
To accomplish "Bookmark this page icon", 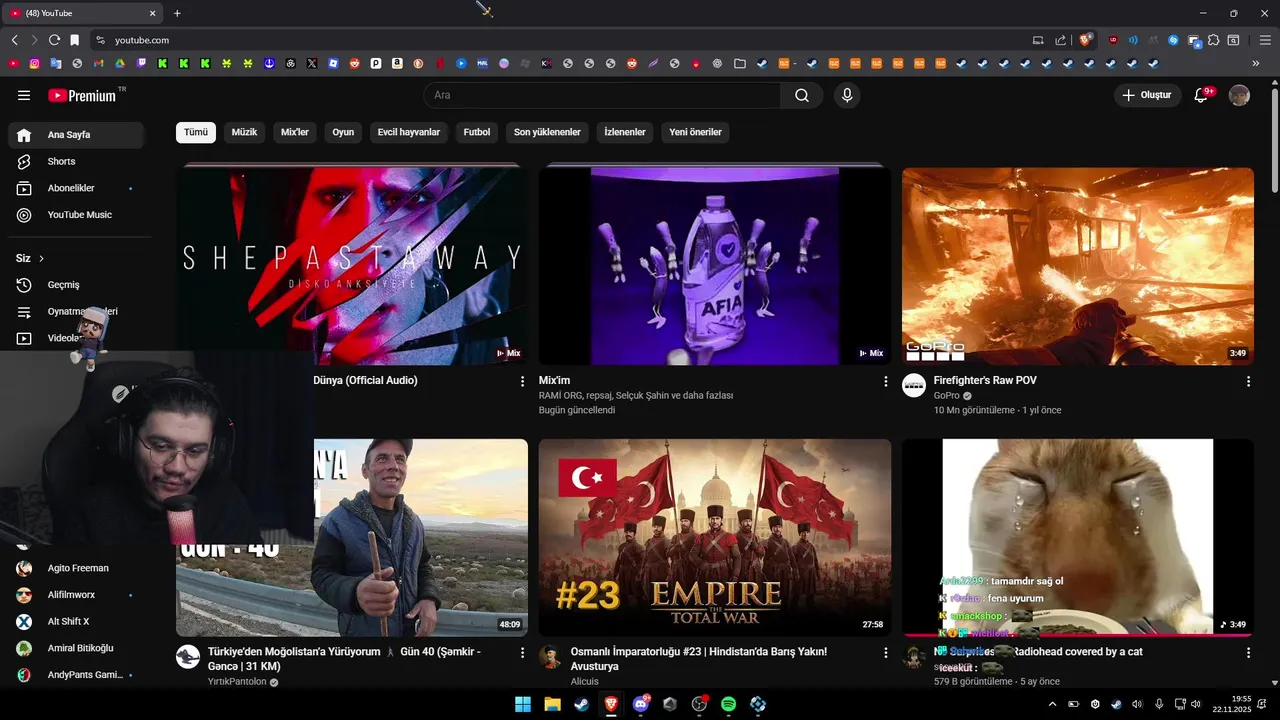I will [x=74, y=40].
